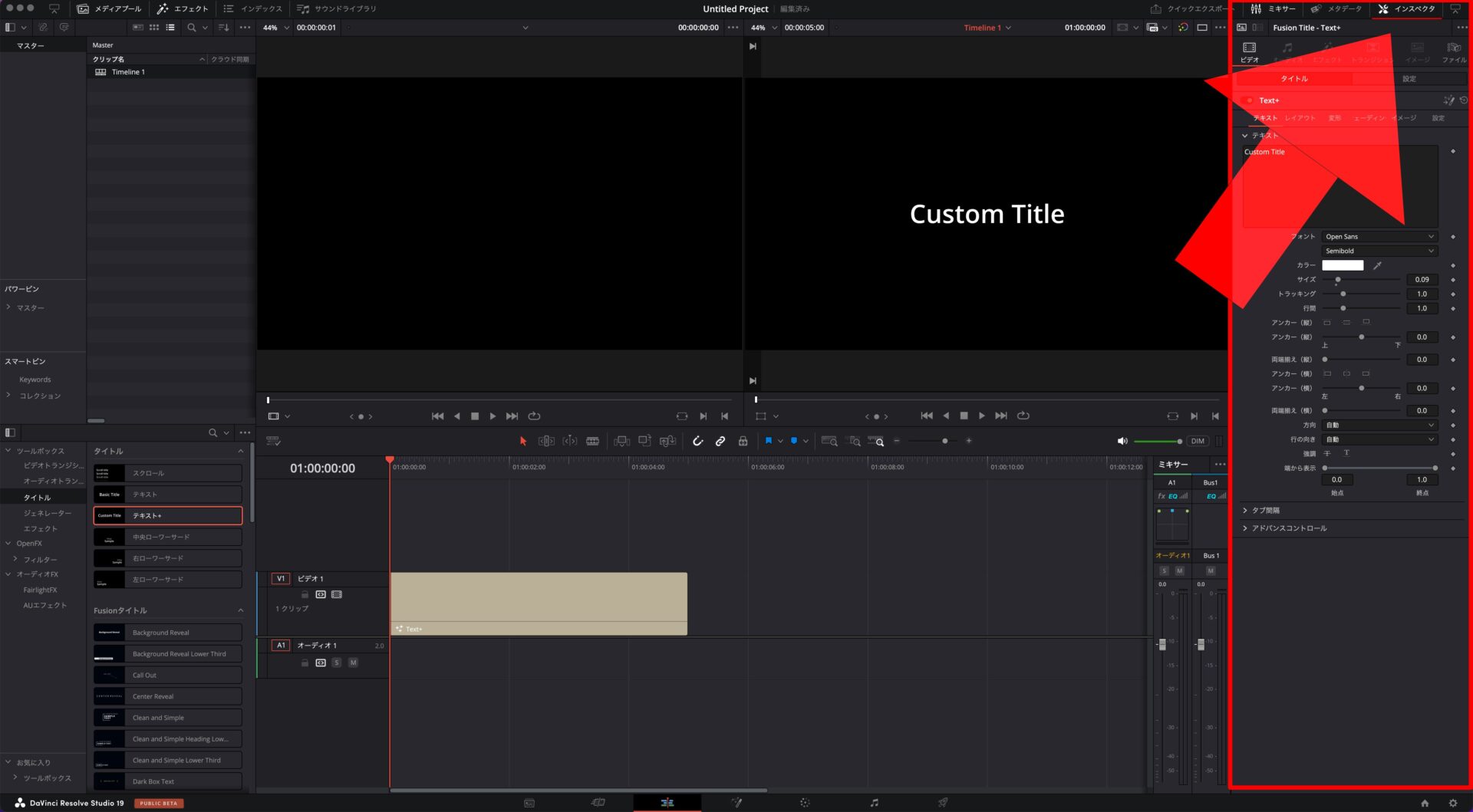Image resolution: width=1473 pixels, height=812 pixels.
Task: Select the Blade Edit mode tool
Action: (x=593, y=441)
